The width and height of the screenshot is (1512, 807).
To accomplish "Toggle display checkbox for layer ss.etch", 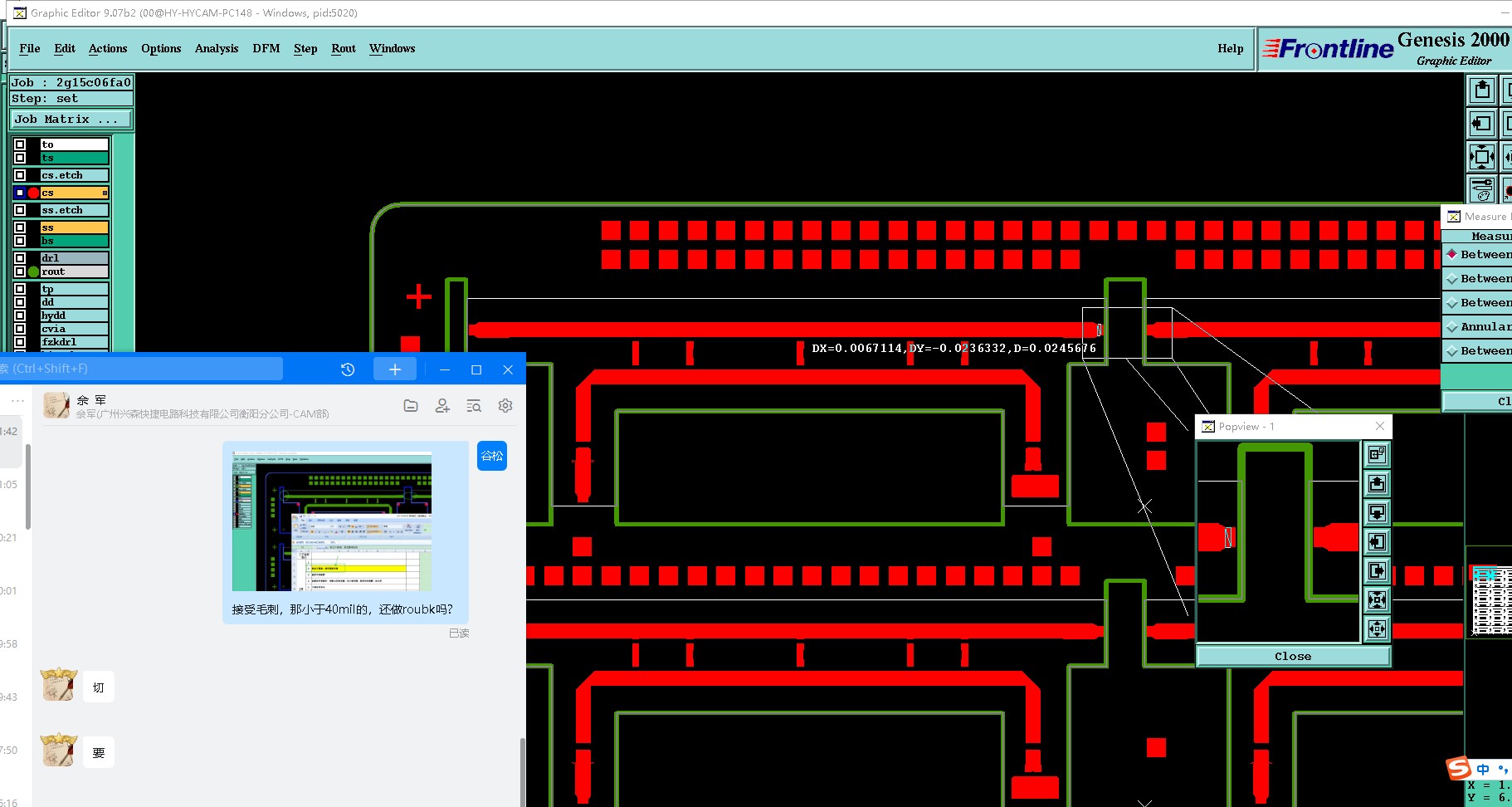I will coord(20,210).
